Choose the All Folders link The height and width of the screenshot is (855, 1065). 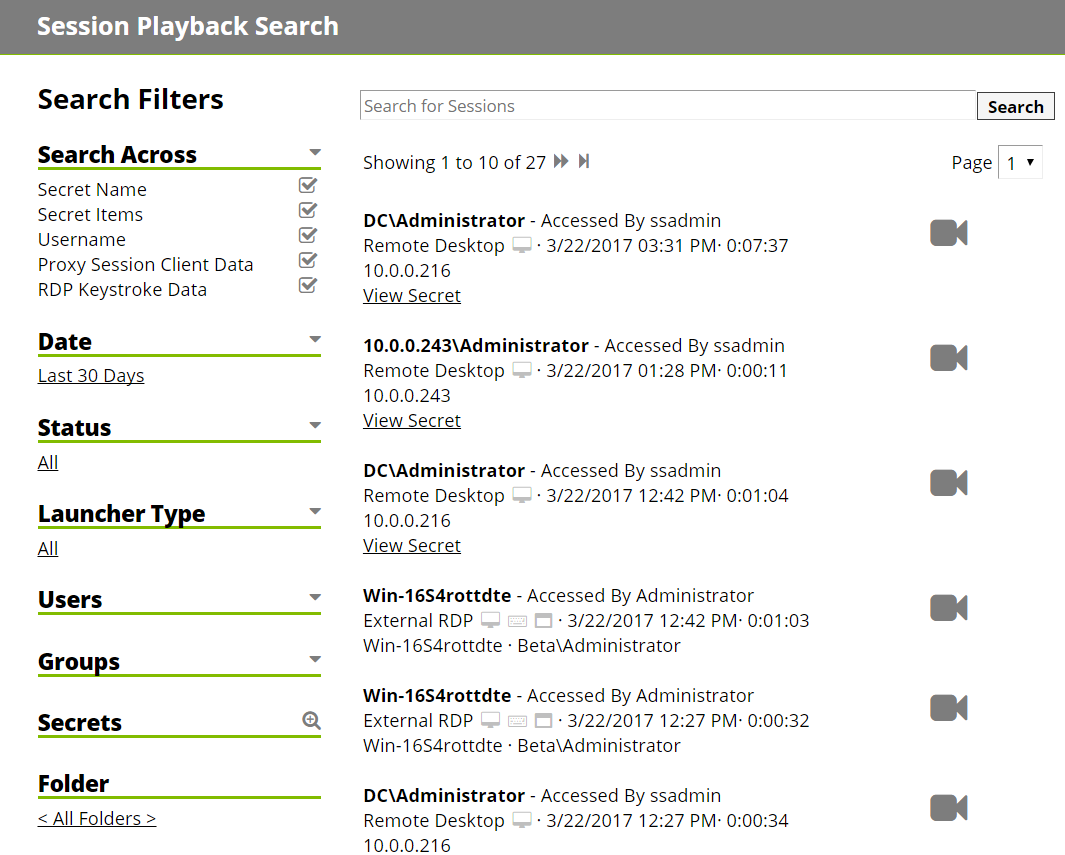coord(97,819)
